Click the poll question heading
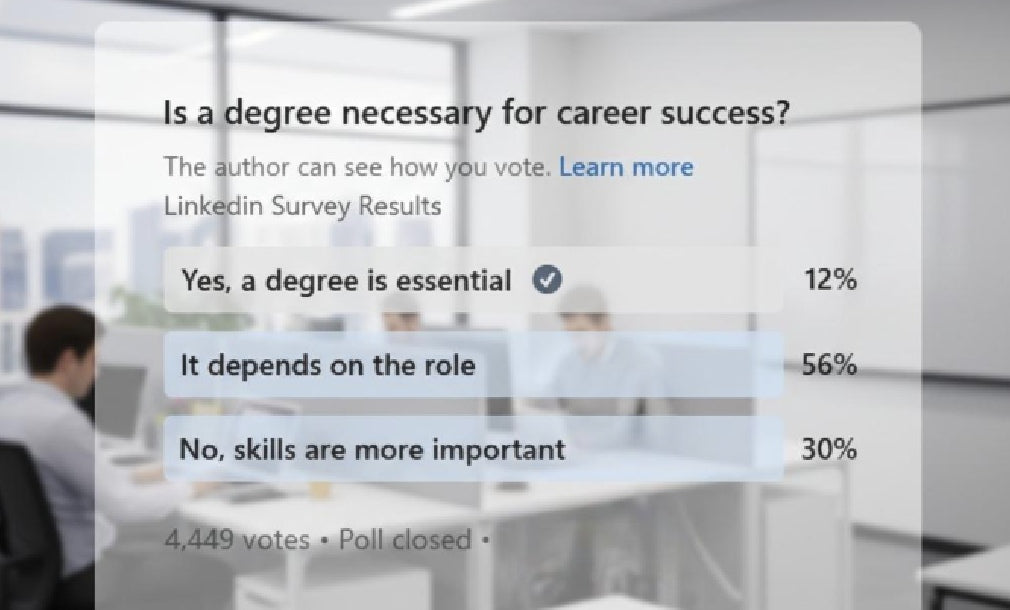 coord(476,114)
